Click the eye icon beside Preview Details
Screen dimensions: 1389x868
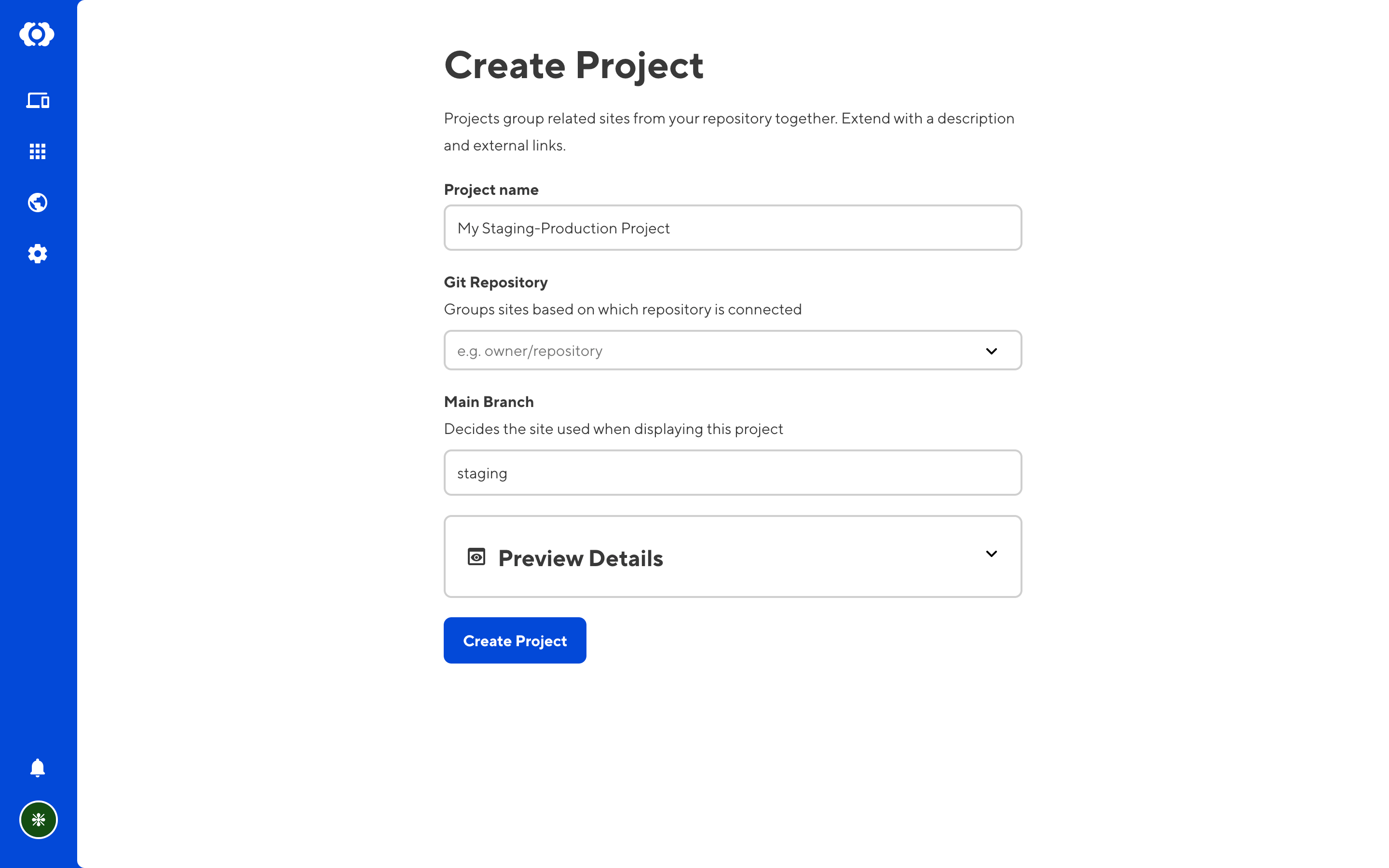tap(477, 557)
